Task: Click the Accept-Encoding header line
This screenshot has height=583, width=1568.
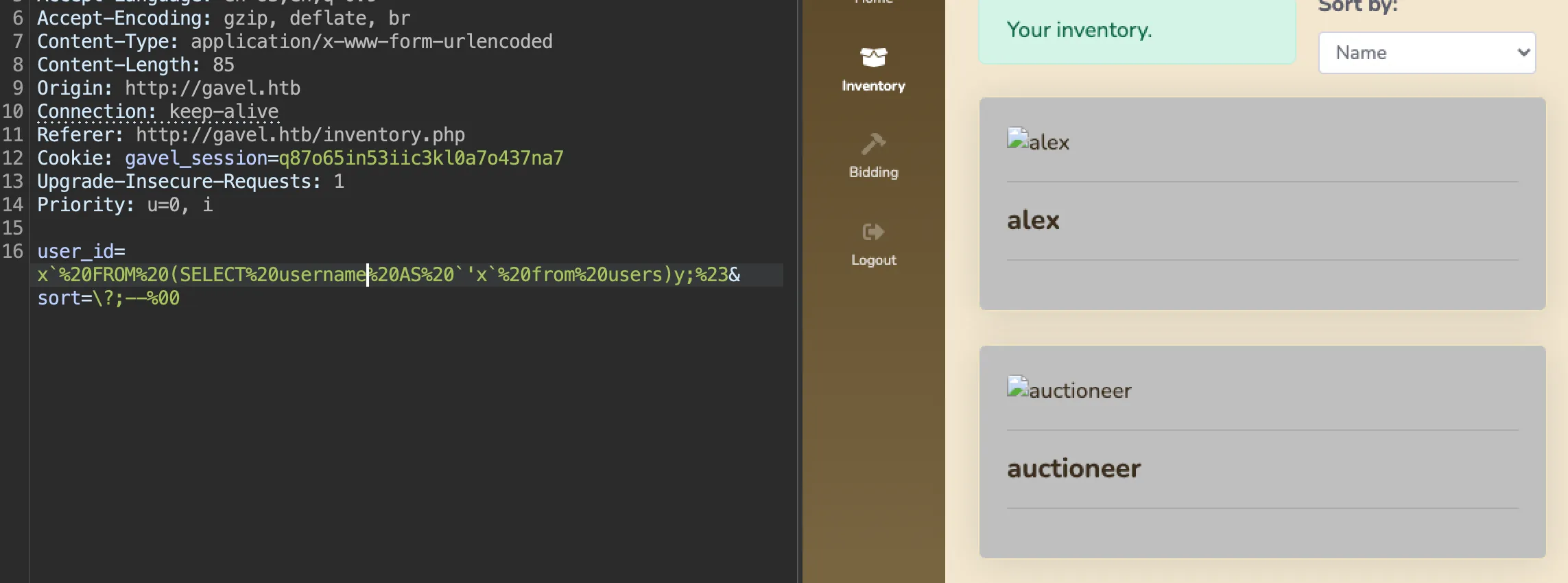Action: pyautogui.click(x=224, y=18)
